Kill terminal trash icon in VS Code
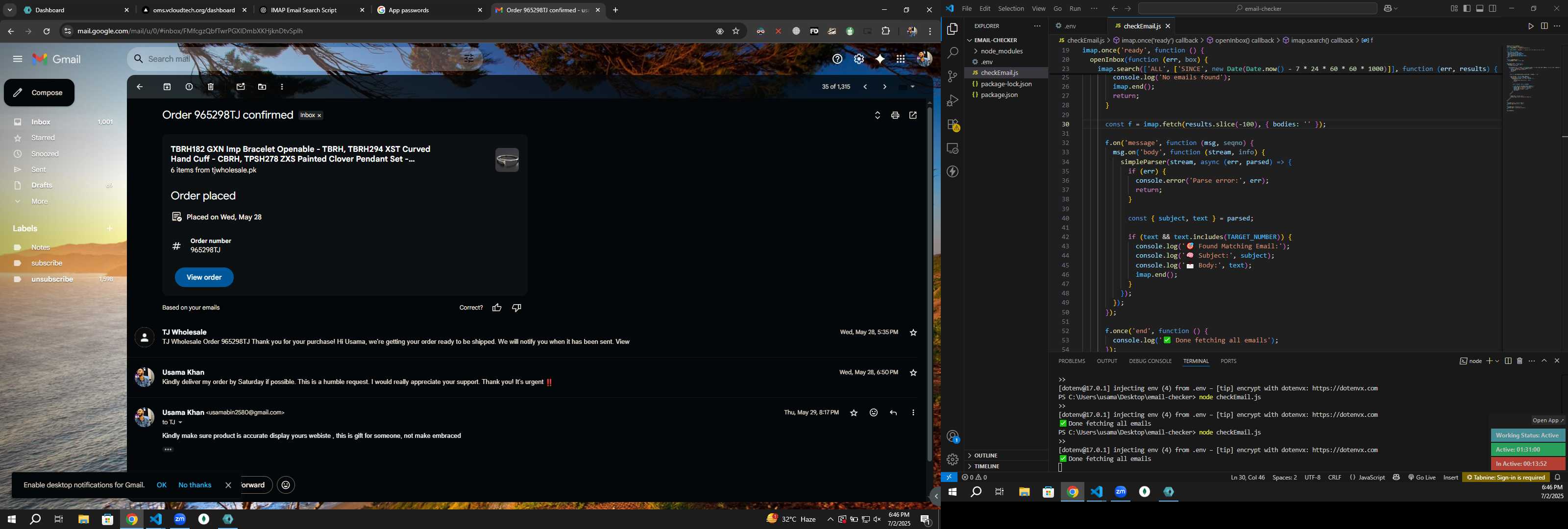This screenshot has width=1568, height=529. pos(1520,361)
